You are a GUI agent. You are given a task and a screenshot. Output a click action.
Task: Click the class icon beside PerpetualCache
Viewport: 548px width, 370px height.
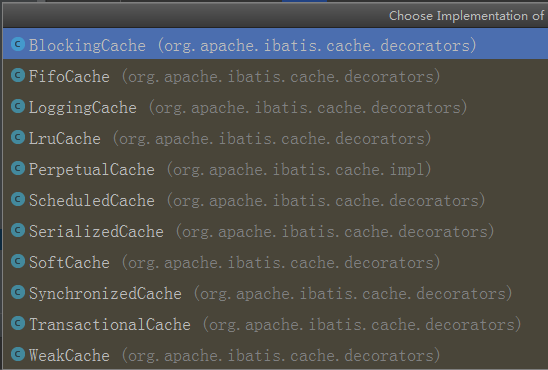point(18,168)
